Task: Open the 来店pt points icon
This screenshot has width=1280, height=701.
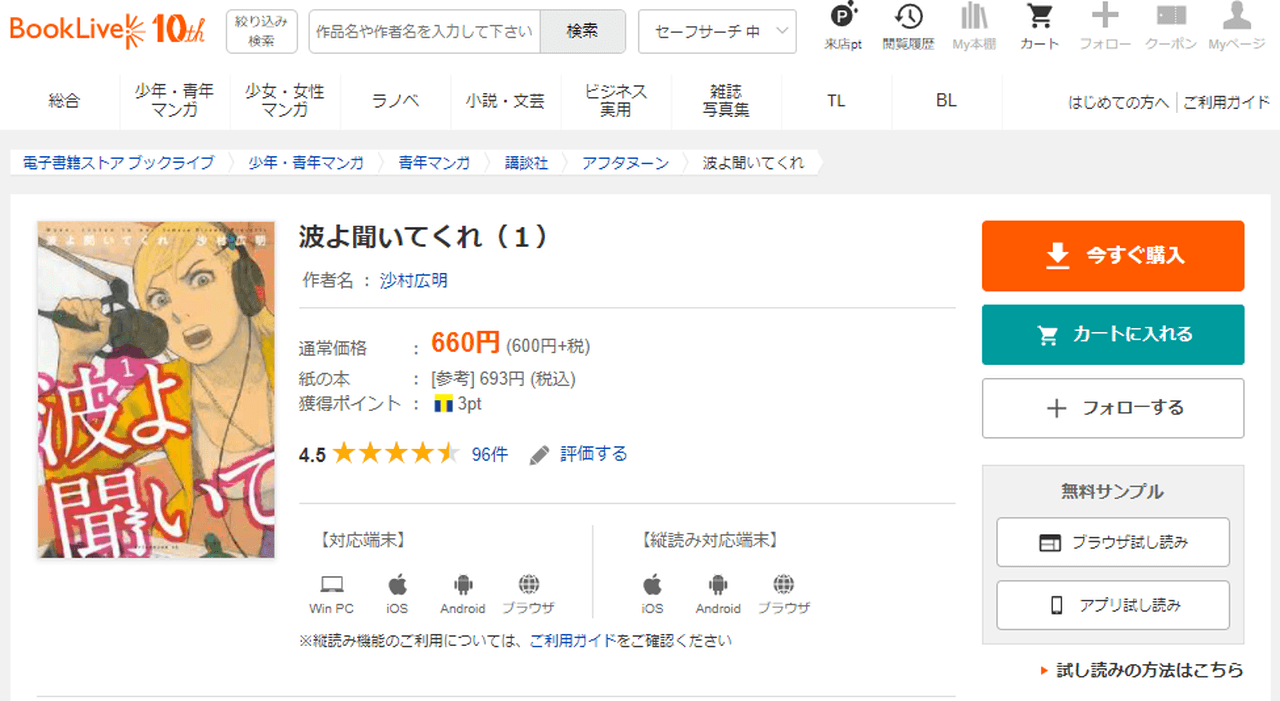Action: point(843,18)
